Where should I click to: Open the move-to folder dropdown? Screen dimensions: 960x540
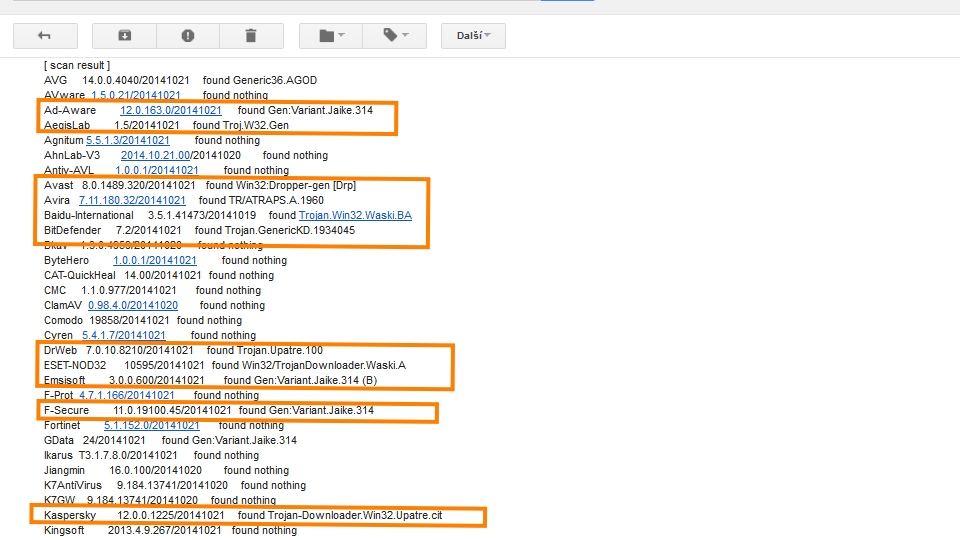click(331, 36)
